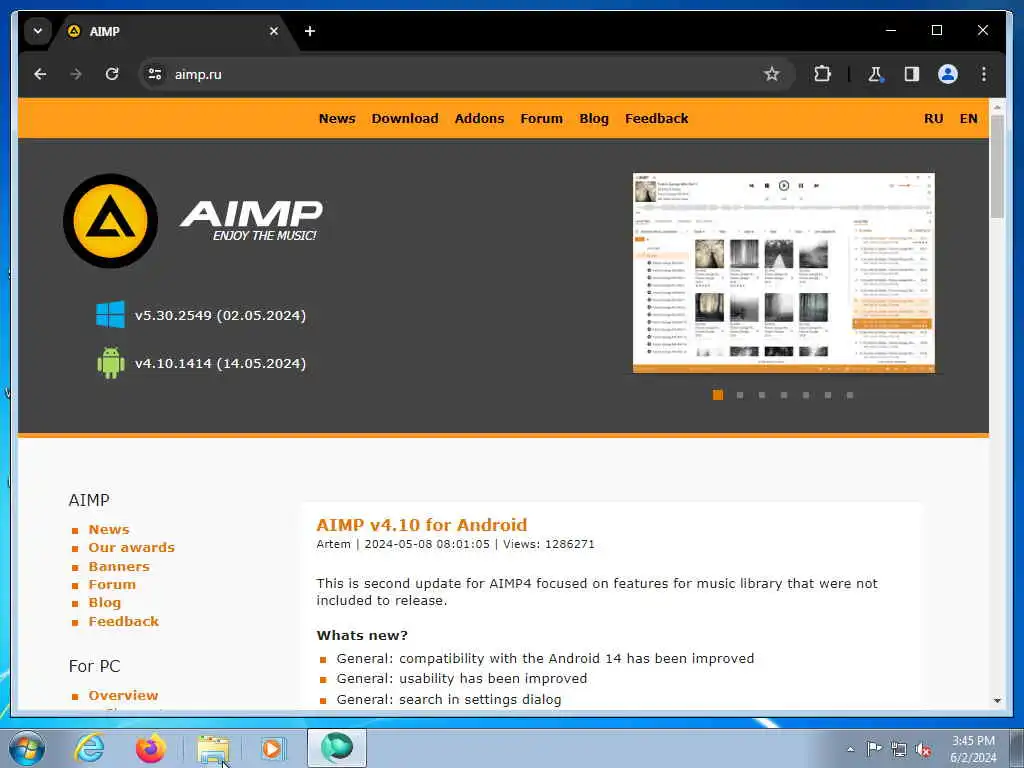Image resolution: width=1024 pixels, height=768 pixels.
Task: Open Our awards in the sidebar
Action: [131, 548]
